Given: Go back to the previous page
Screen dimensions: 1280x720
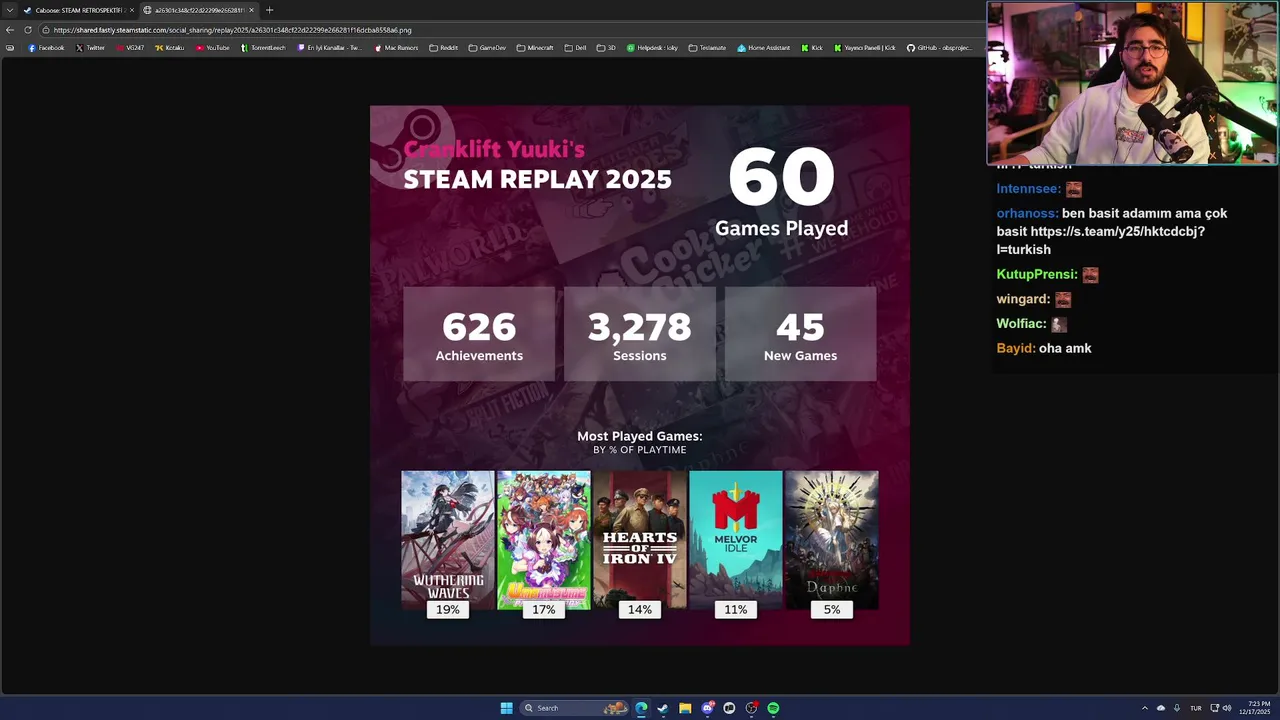Looking at the screenshot, I should (10, 30).
